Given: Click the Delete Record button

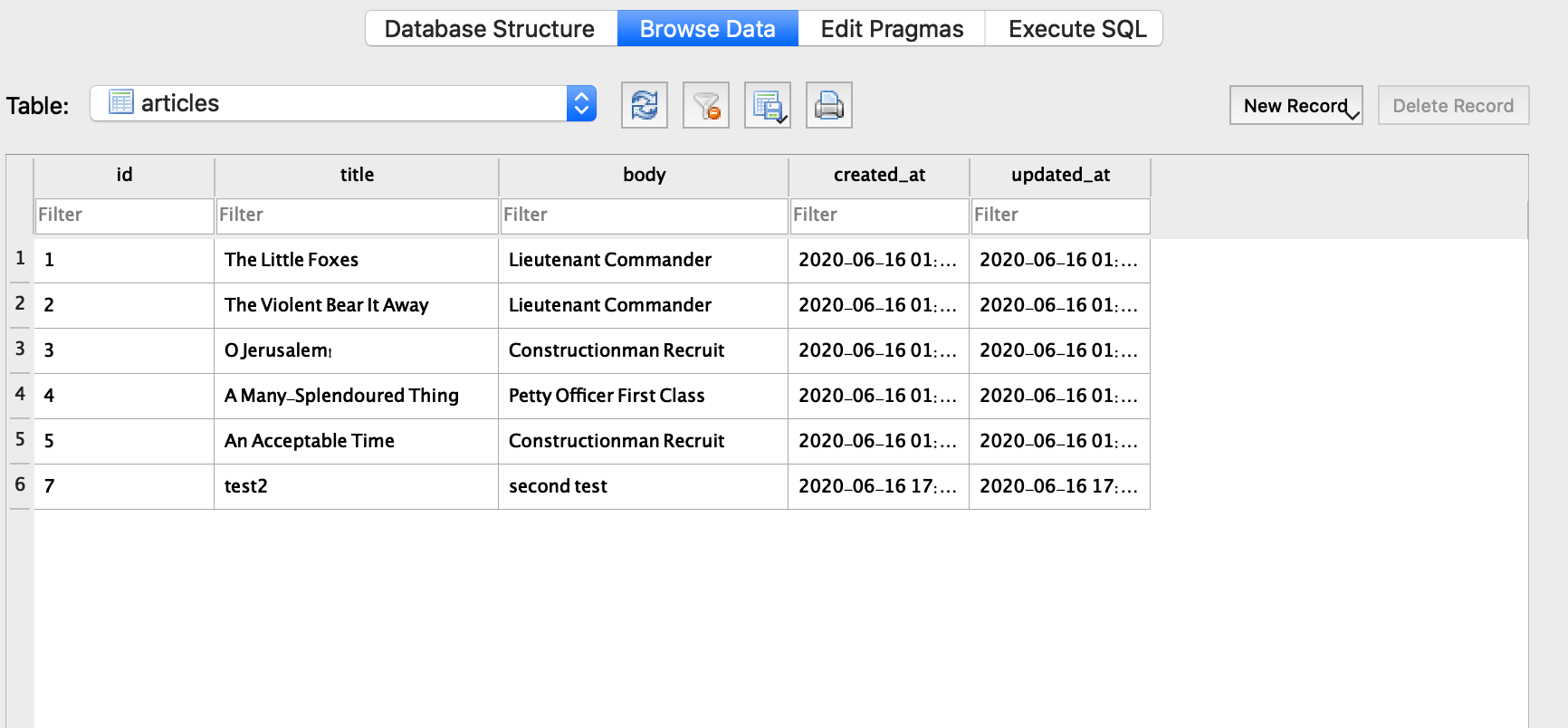Looking at the screenshot, I should (x=1452, y=106).
